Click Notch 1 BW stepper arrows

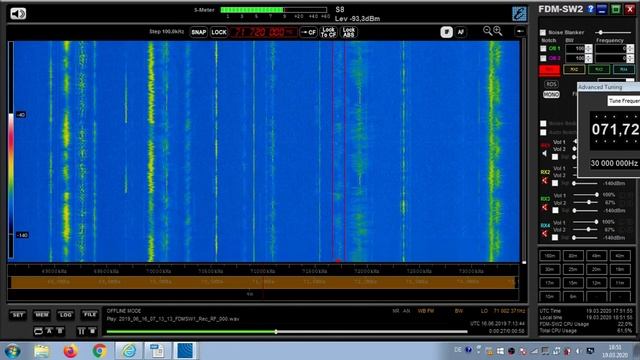(x=589, y=48)
